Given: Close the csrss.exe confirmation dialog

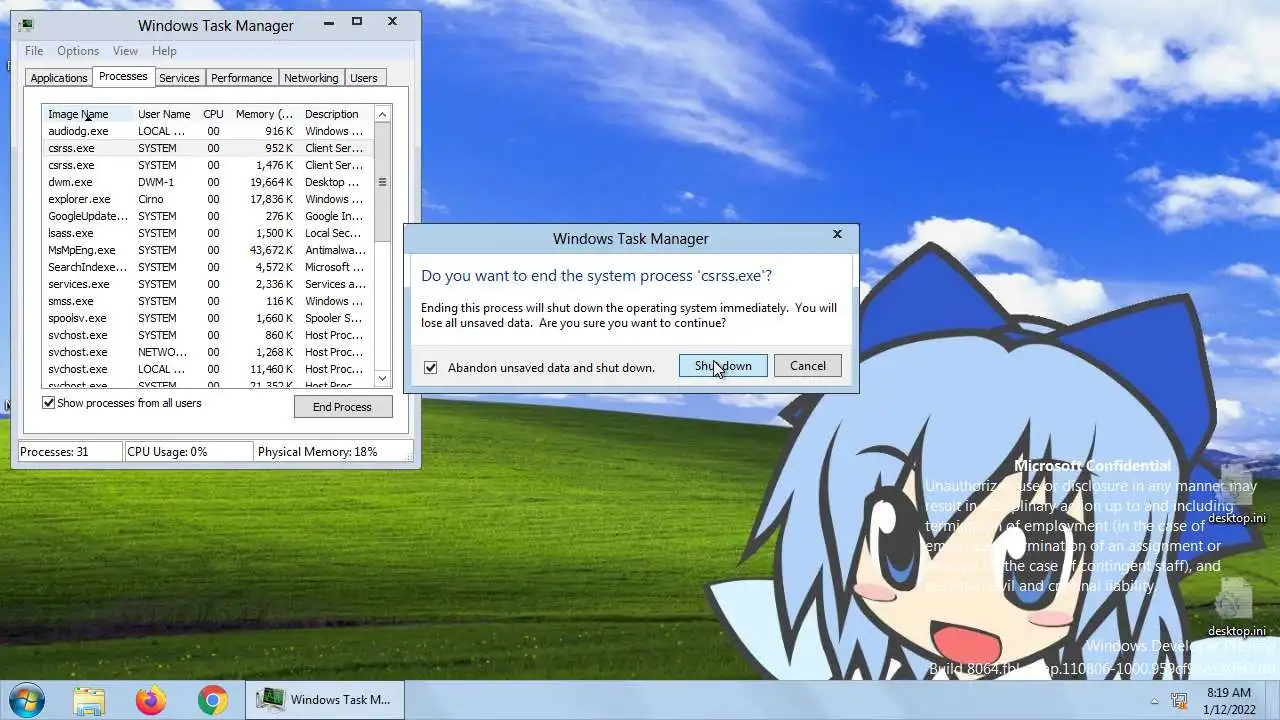Looking at the screenshot, I should click(x=837, y=235).
